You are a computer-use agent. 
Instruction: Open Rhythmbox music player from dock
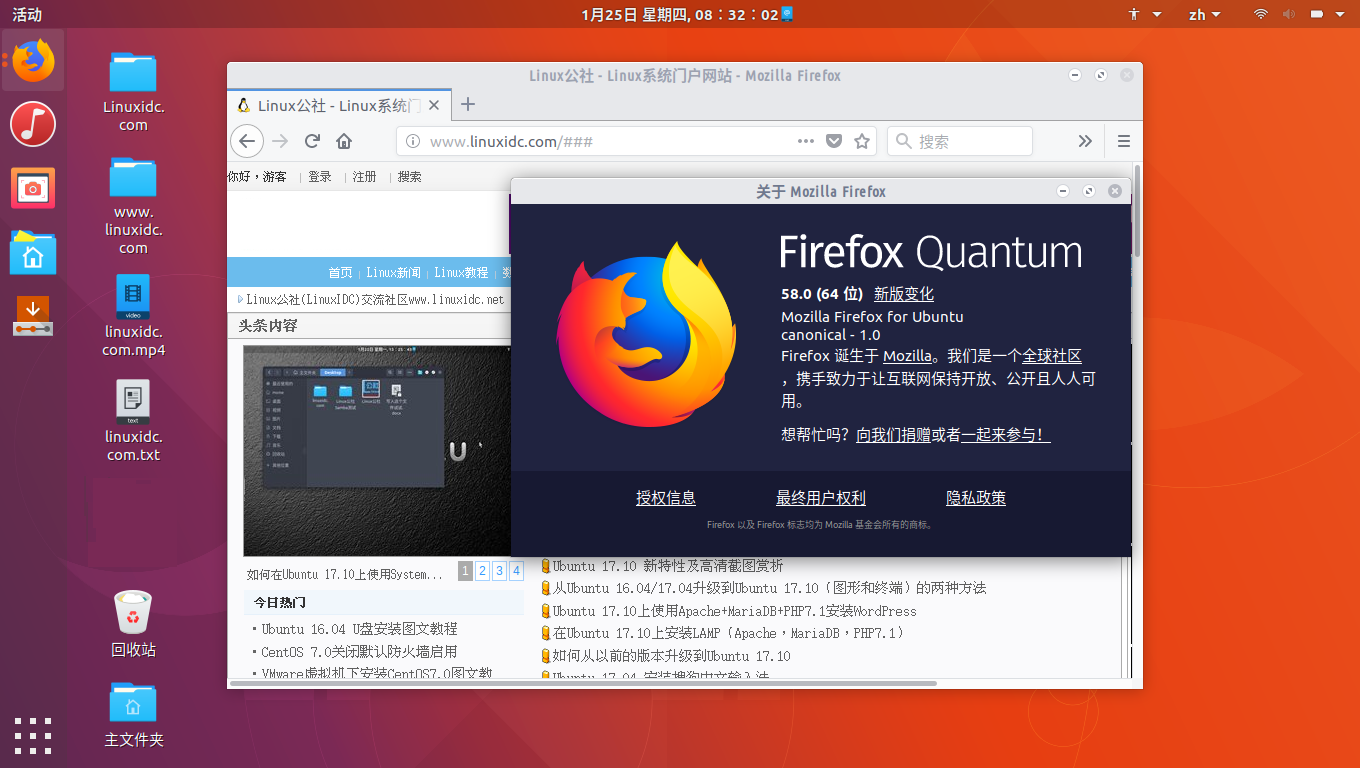[x=33, y=124]
